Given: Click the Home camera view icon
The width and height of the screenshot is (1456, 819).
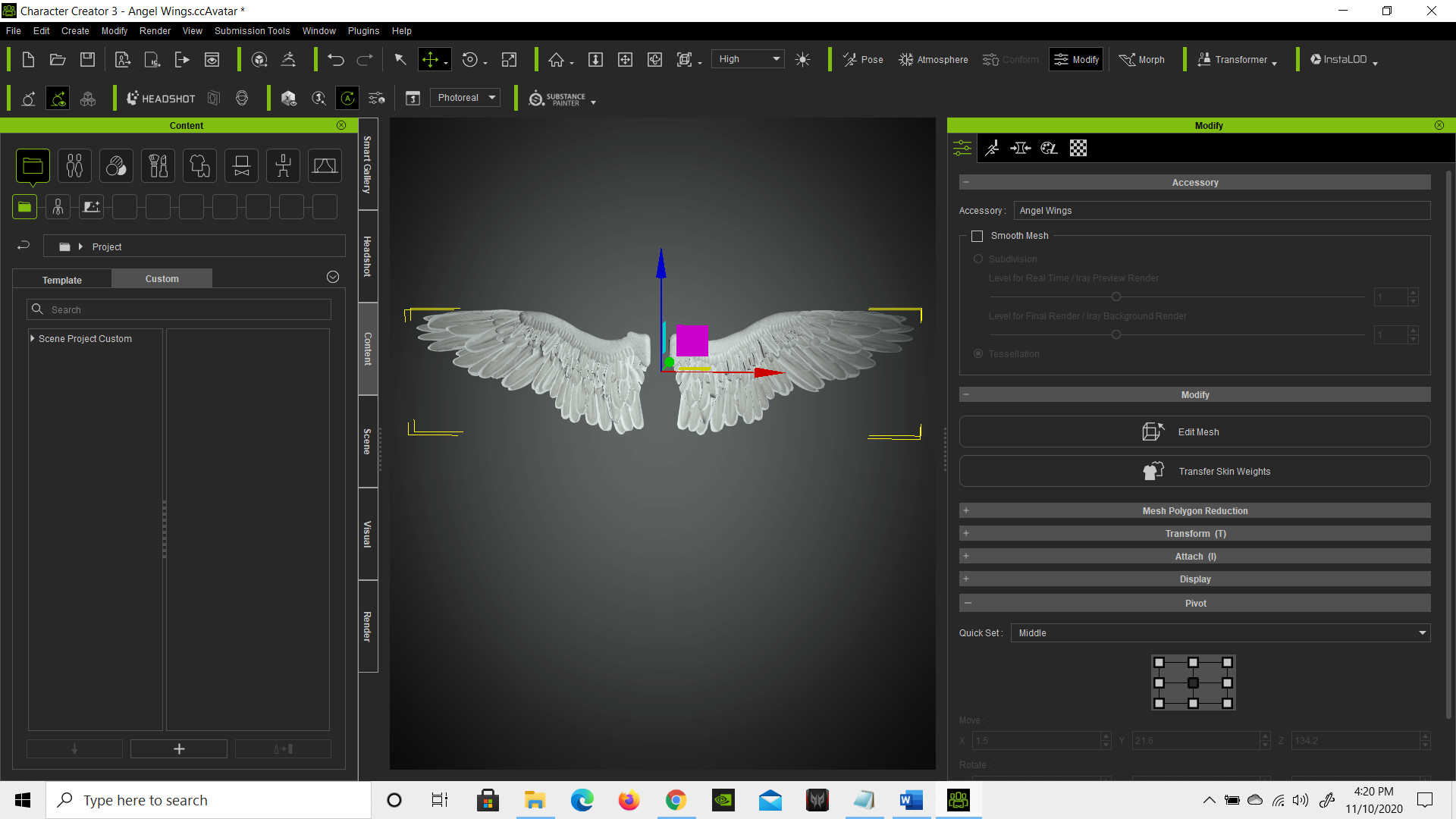Looking at the screenshot, I should coord(557,60).
